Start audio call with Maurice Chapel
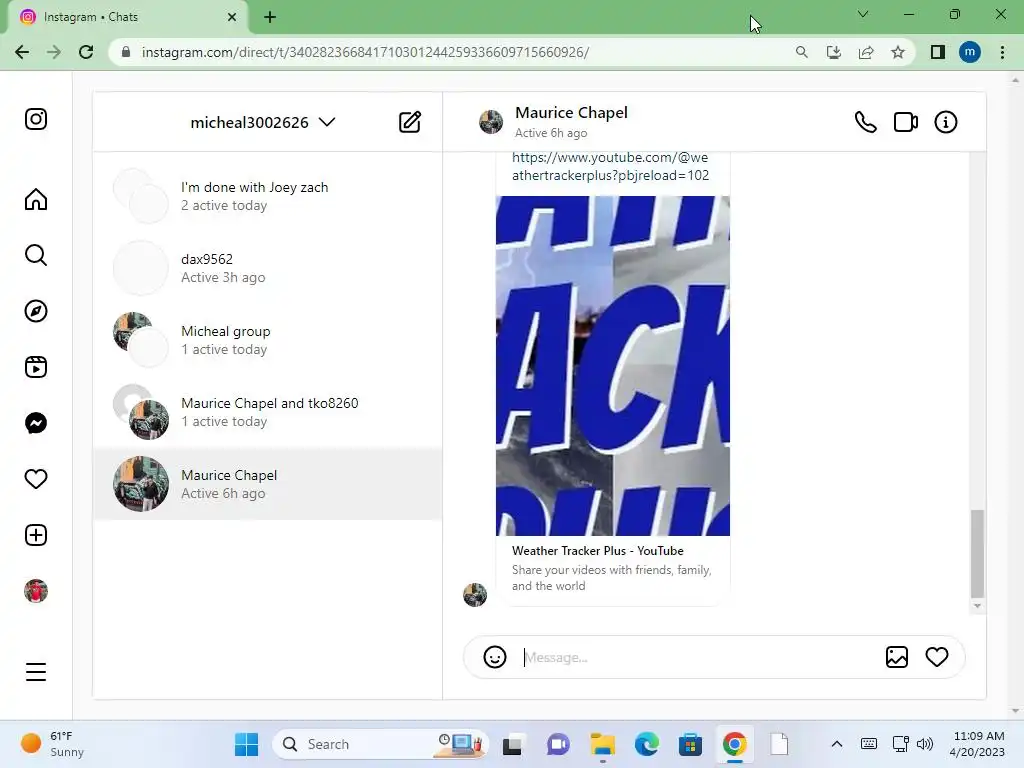 click(x=865, y=122)
